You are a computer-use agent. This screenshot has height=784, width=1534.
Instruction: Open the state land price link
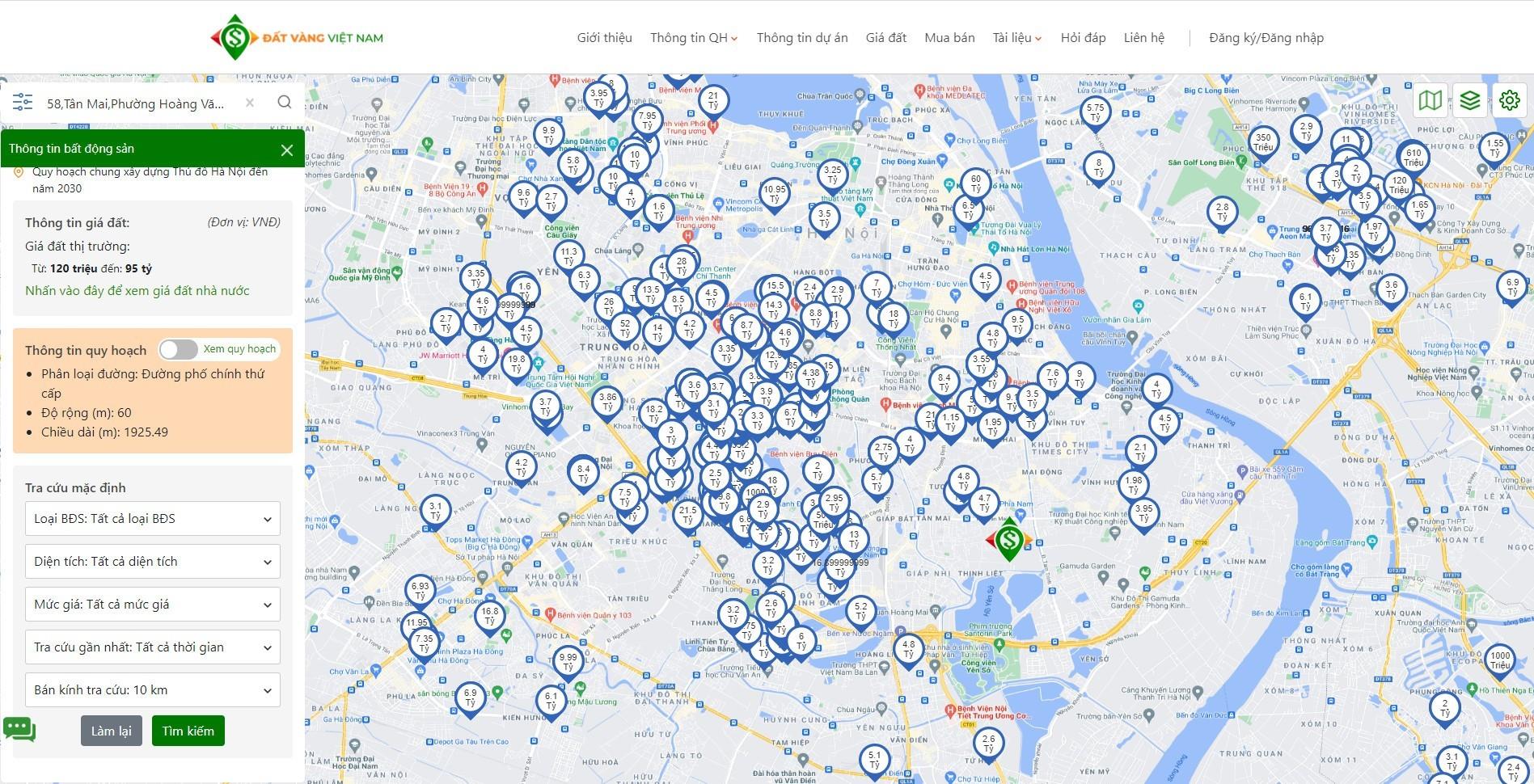click(137, 291)
